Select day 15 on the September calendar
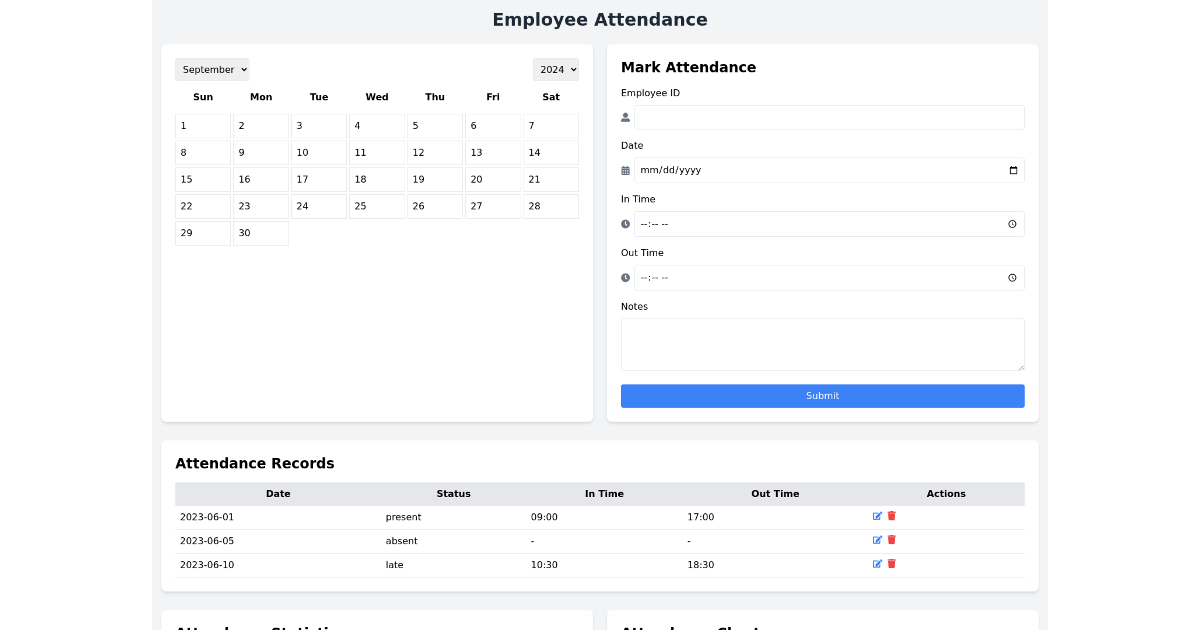 pyautogui.click(x=202, y=179)
